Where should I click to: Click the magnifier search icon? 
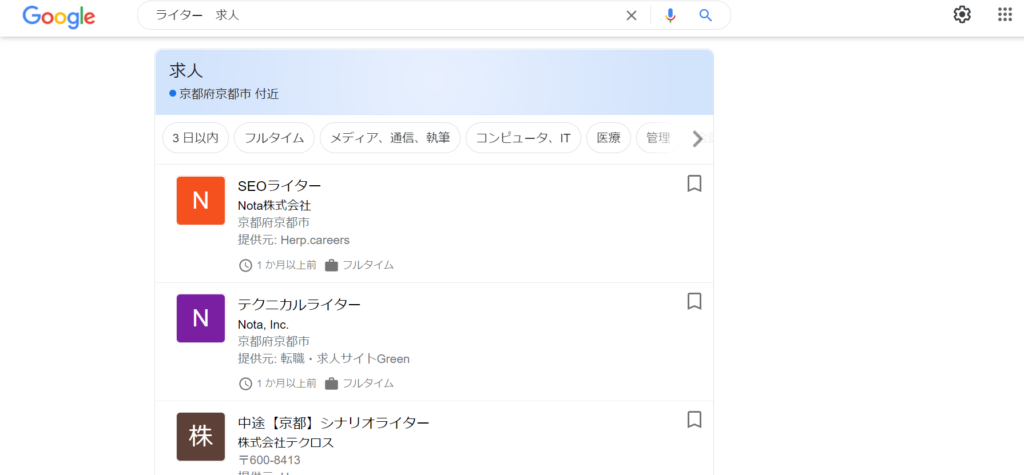(705, 16)
